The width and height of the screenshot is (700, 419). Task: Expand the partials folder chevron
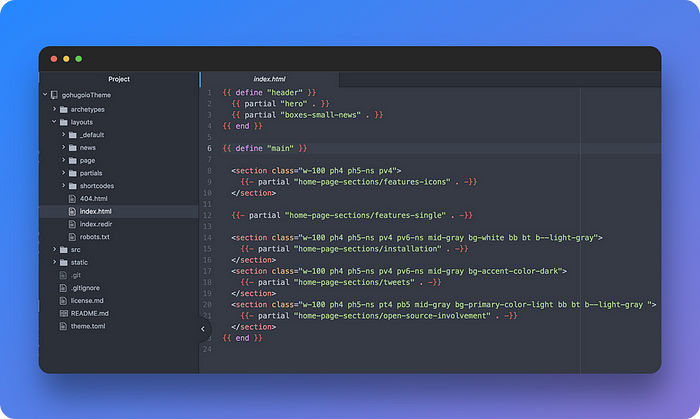coord(63,172)
